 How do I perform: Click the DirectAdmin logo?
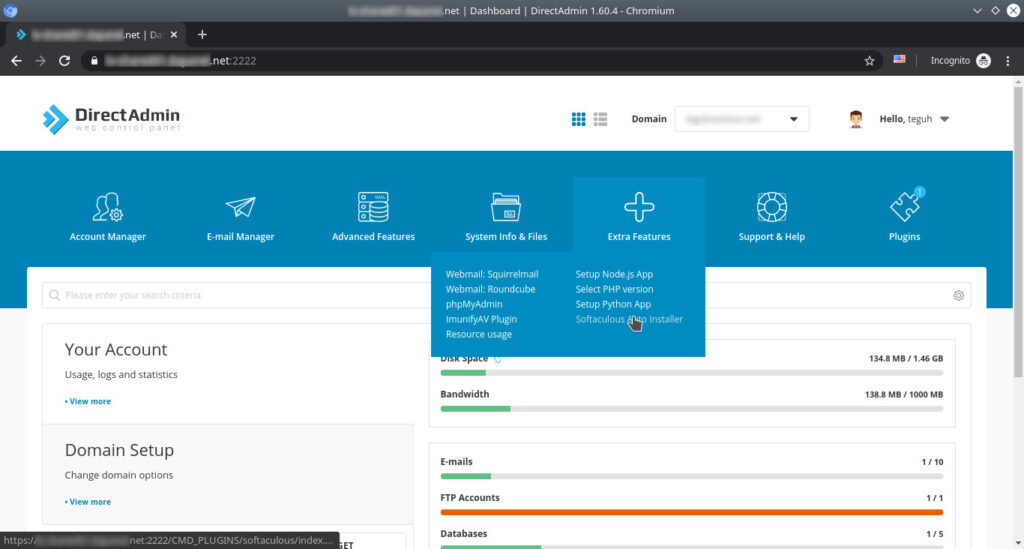point(111,119)
